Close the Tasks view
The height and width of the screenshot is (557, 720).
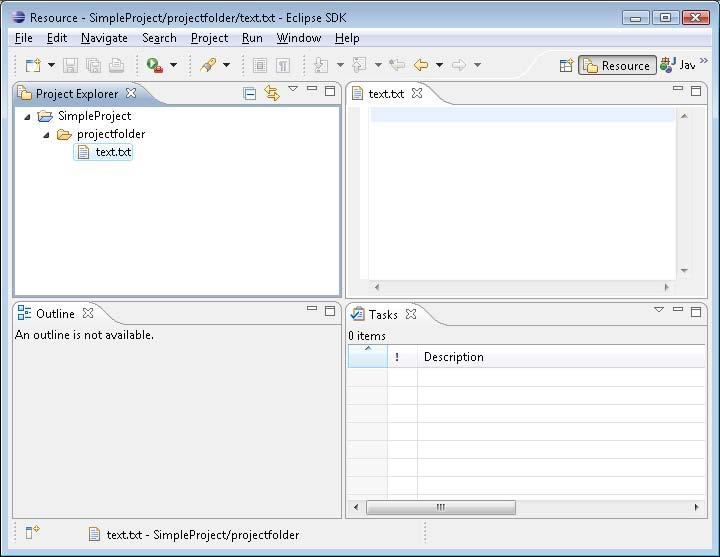point(411,314)
